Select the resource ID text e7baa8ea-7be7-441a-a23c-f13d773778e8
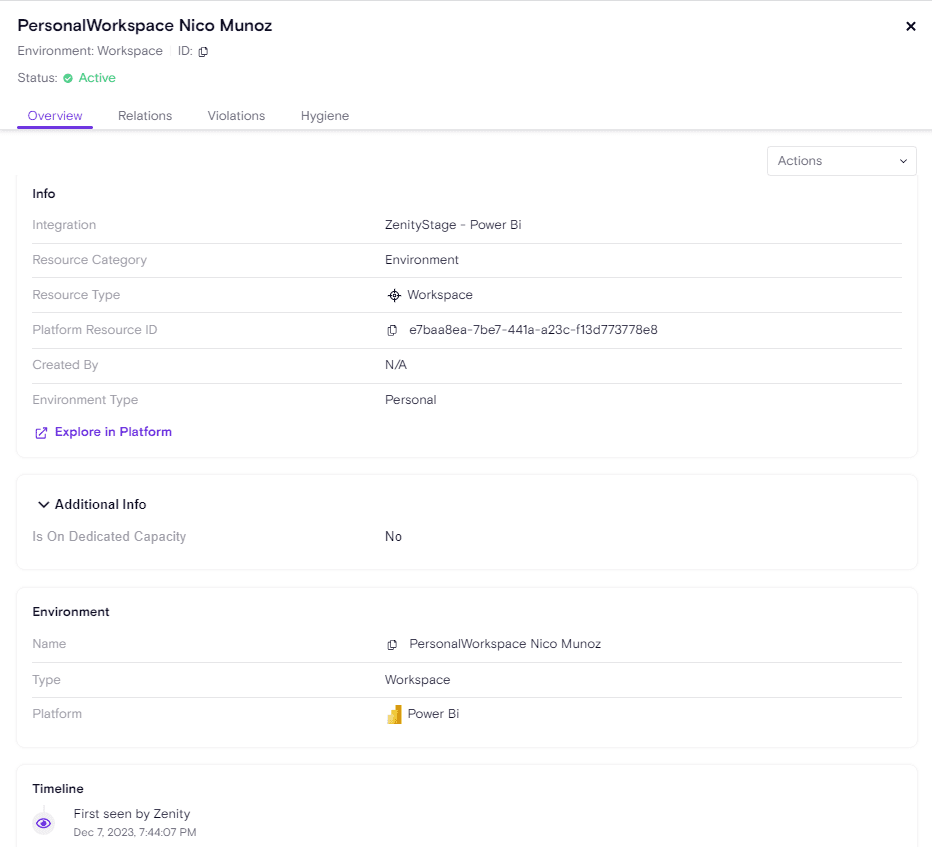Image resolution: width=932 pixels, height=847 pixels. coord(533,330)
